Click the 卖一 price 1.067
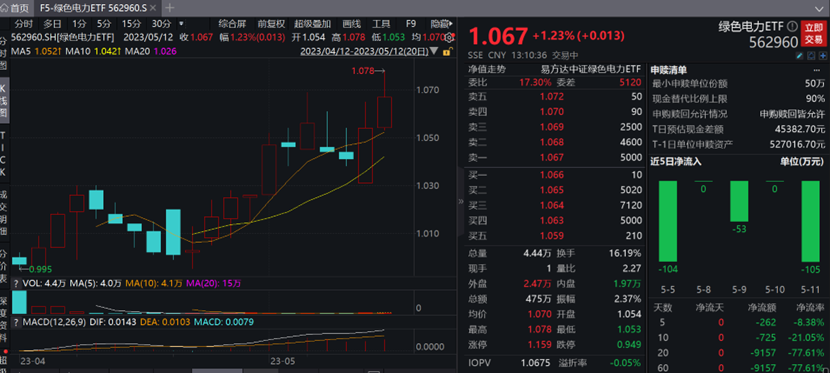830x373 pixels. 552,157
